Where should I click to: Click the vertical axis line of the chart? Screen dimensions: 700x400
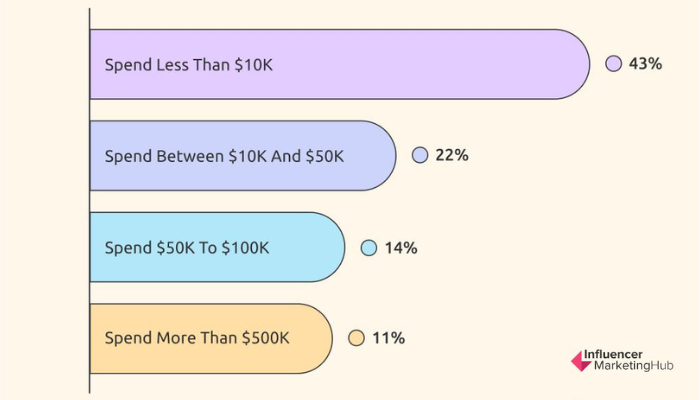tap(89, 200)
